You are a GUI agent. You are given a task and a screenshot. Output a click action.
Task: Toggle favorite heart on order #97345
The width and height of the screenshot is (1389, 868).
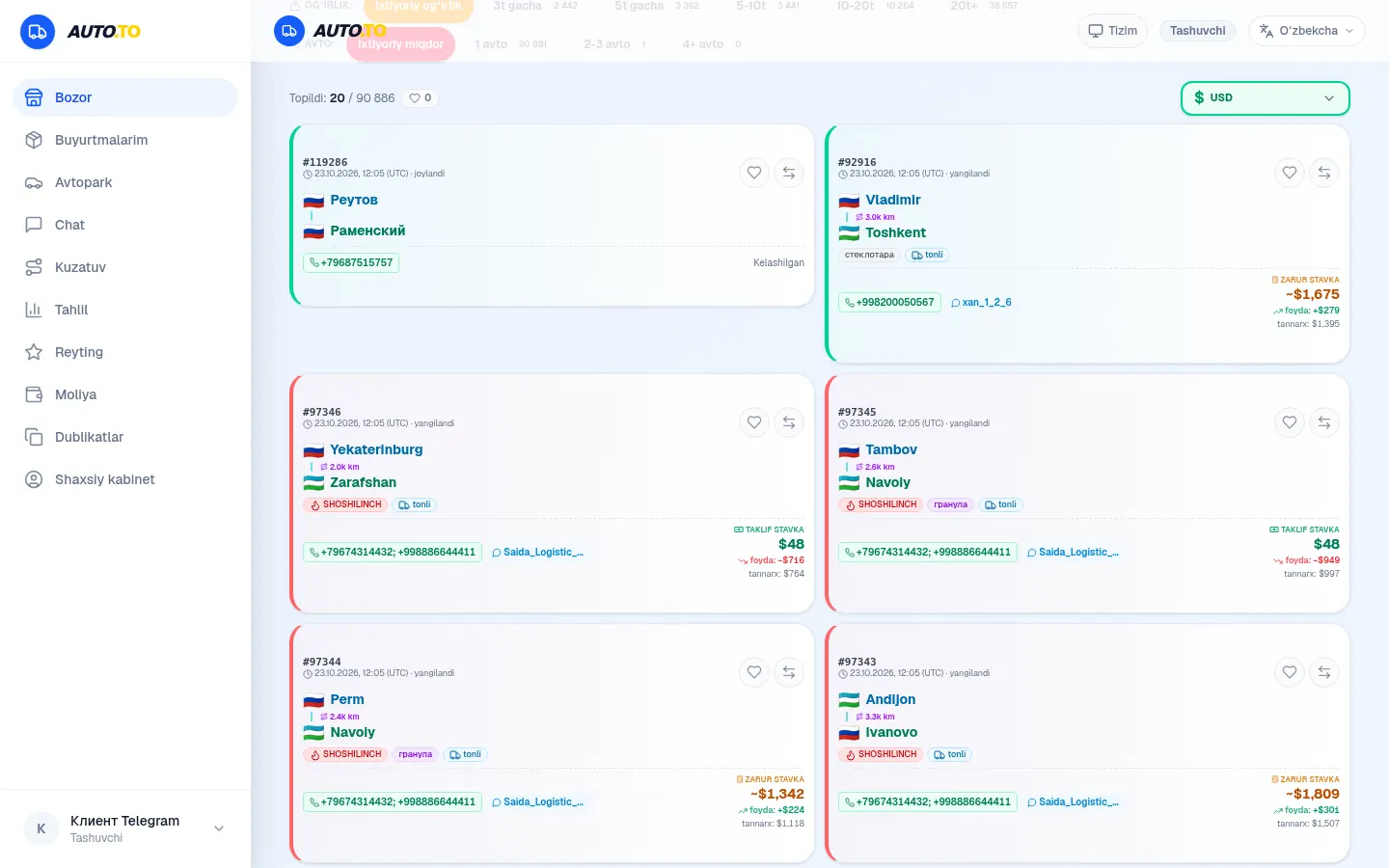[x=1290, y=422]
